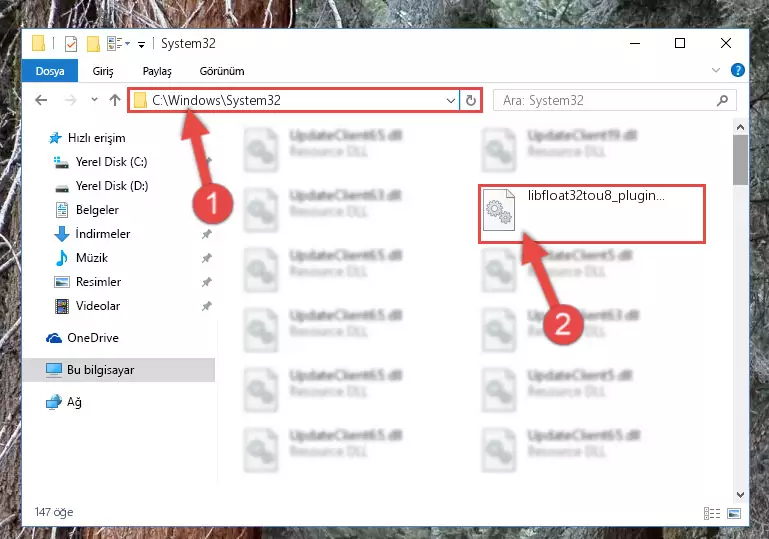Open Müzik folder in sidebar
Screen dimensions: 769x539
point(92,258)
